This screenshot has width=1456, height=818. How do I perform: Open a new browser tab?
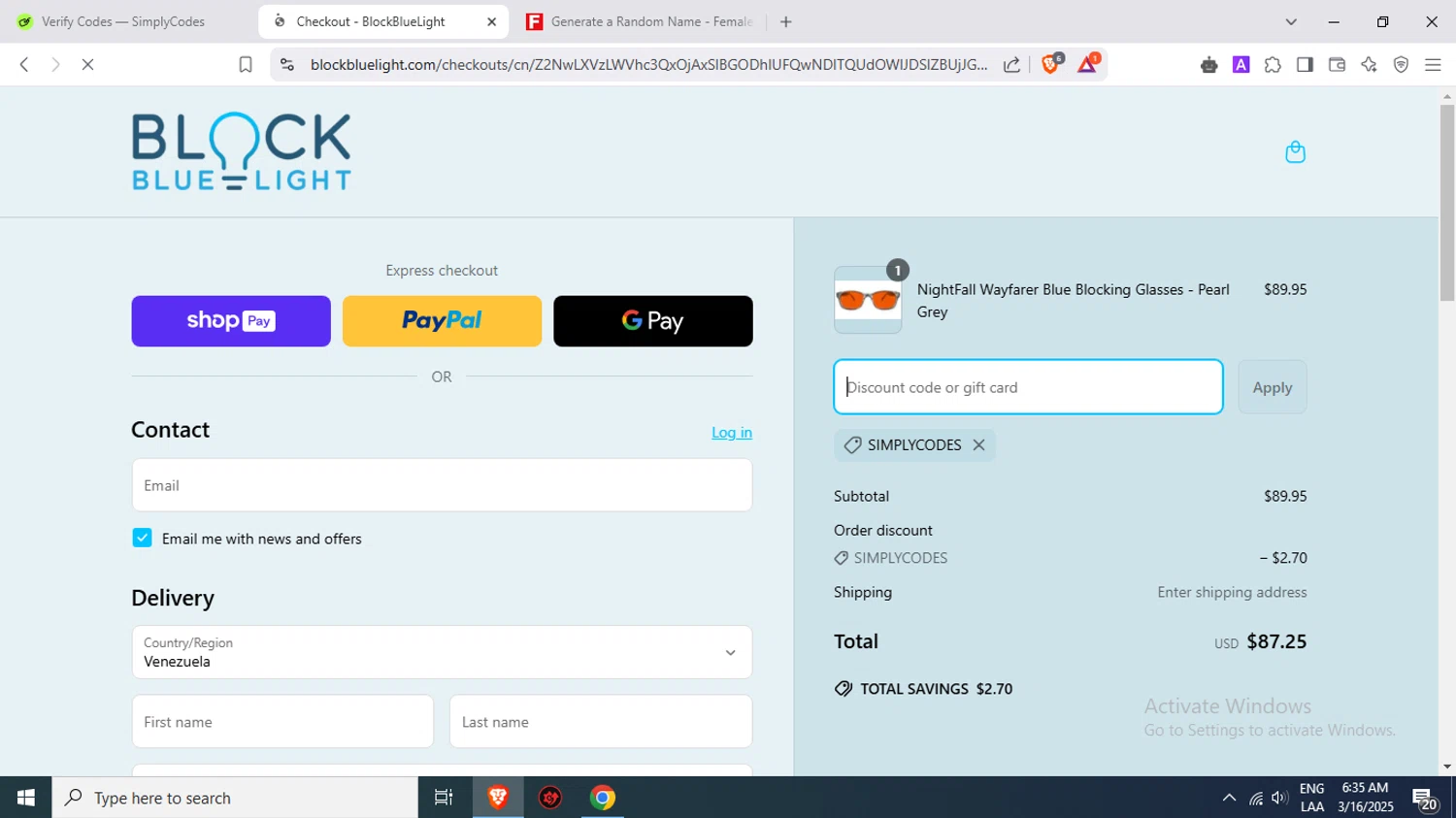tap(786, 21)
